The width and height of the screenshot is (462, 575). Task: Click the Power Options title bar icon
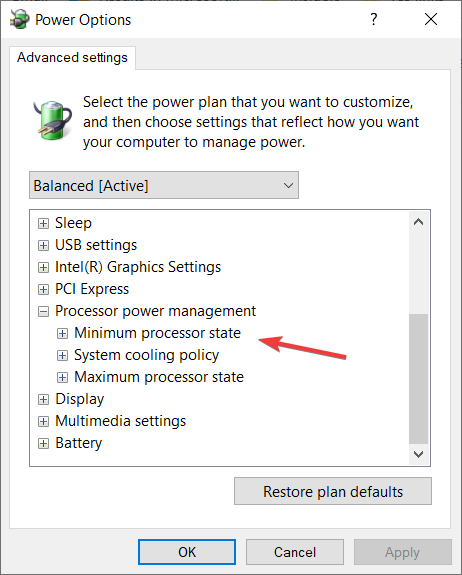click(x=19, y=19)
